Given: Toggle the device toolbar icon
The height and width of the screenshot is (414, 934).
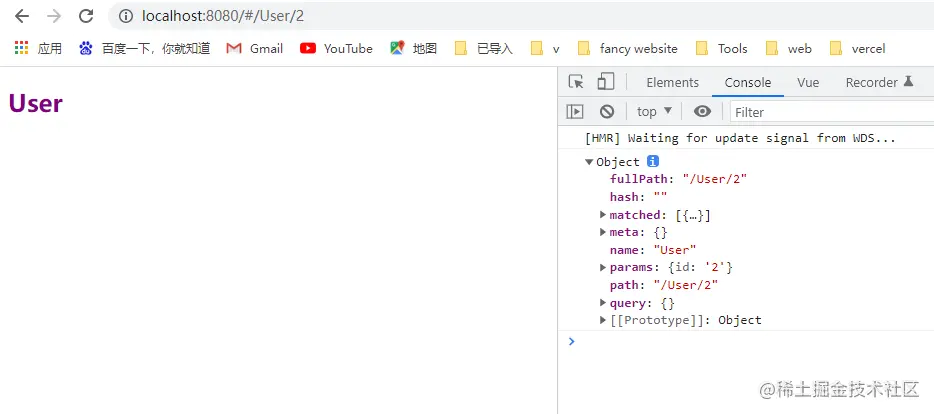Looking at the screenshot, I should (605, 82).
